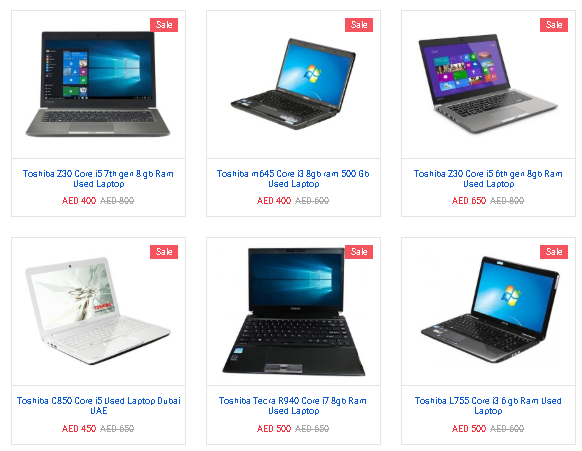Click the AED 650 price of Toshiba Z30 6th gen

tap(469, 201)
